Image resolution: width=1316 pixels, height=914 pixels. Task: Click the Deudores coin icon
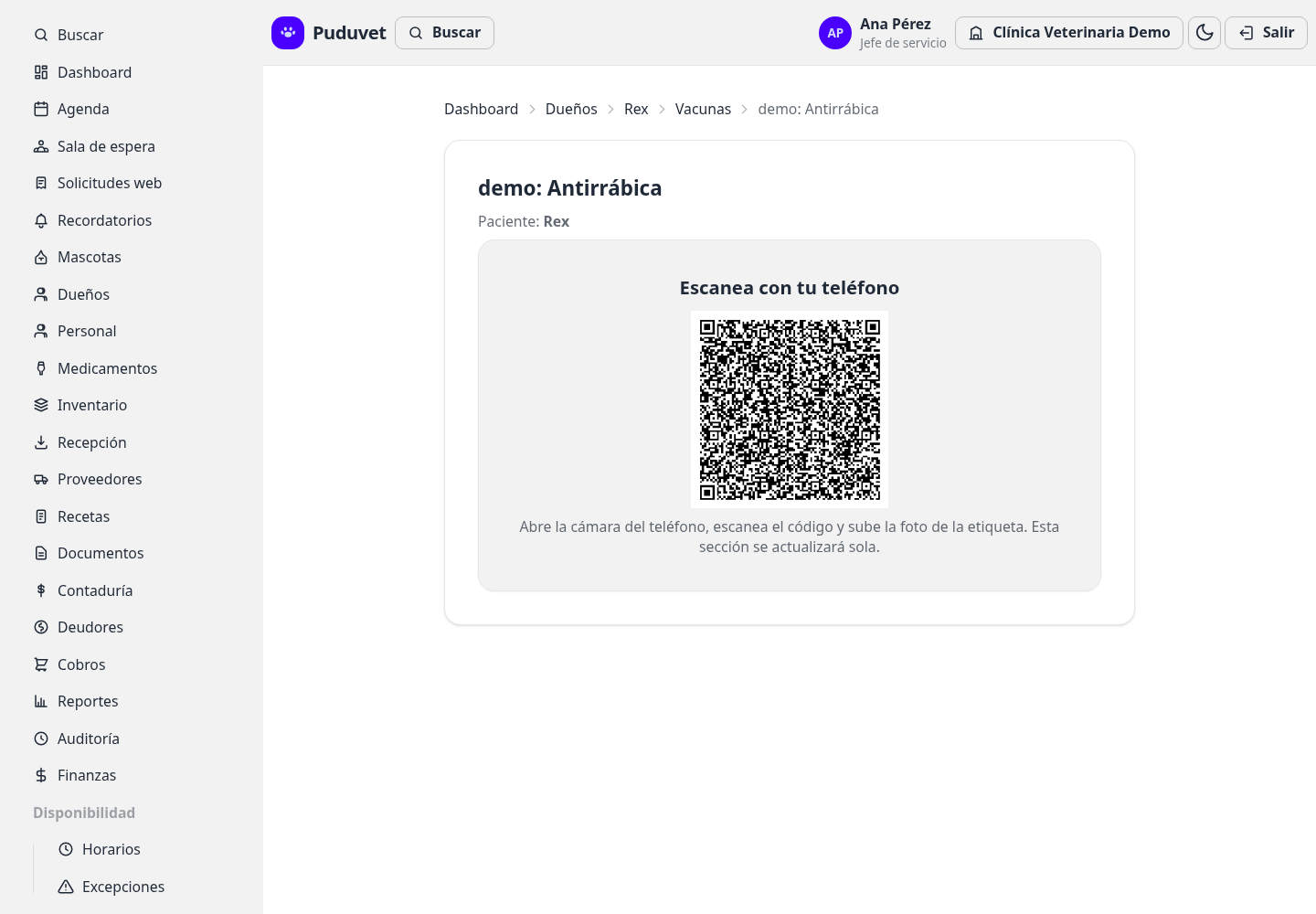tap(41, 627)
